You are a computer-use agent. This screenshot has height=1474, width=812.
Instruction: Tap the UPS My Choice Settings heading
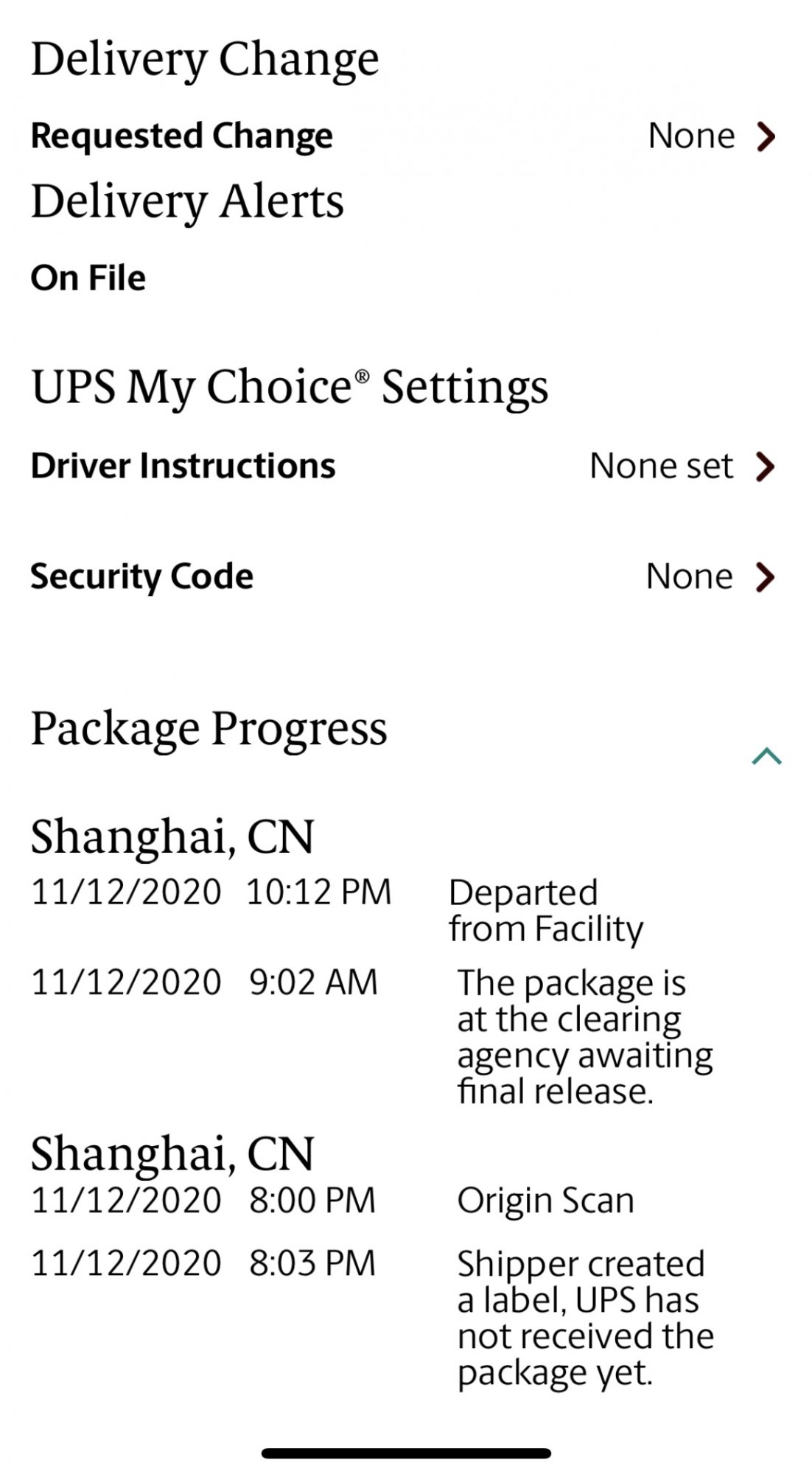point(290,387)
